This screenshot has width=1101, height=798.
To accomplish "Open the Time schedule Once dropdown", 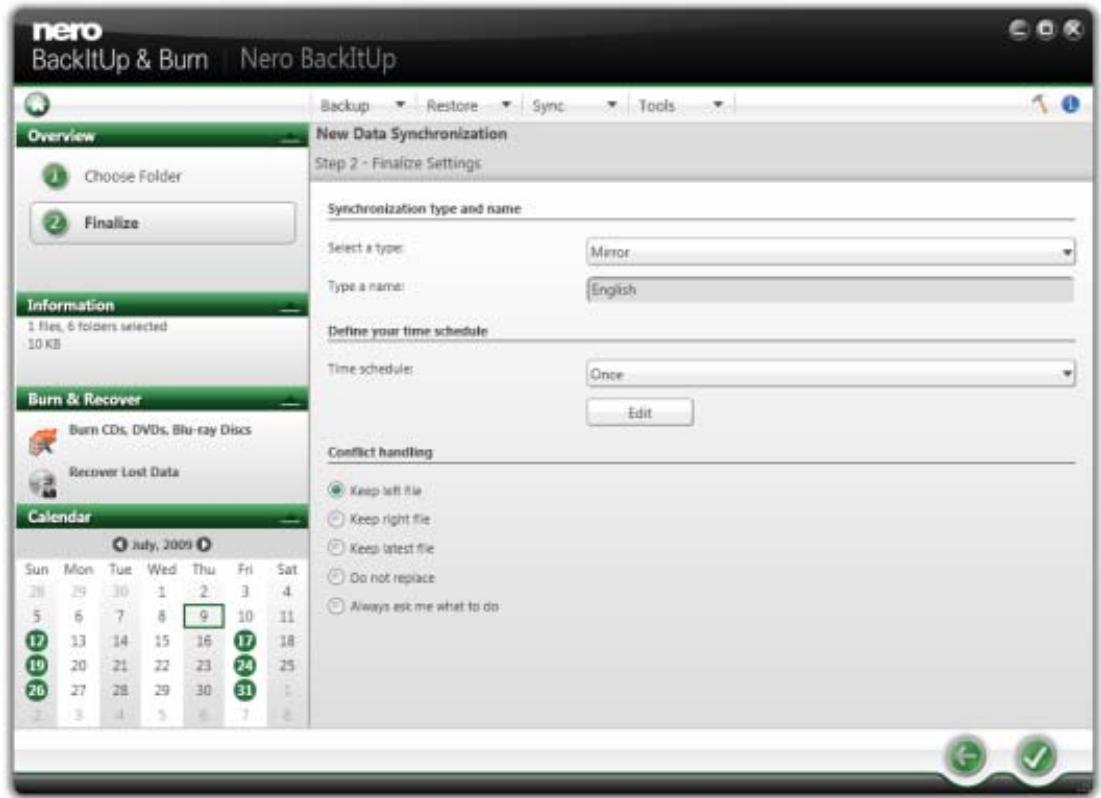I will coord(830,374).
